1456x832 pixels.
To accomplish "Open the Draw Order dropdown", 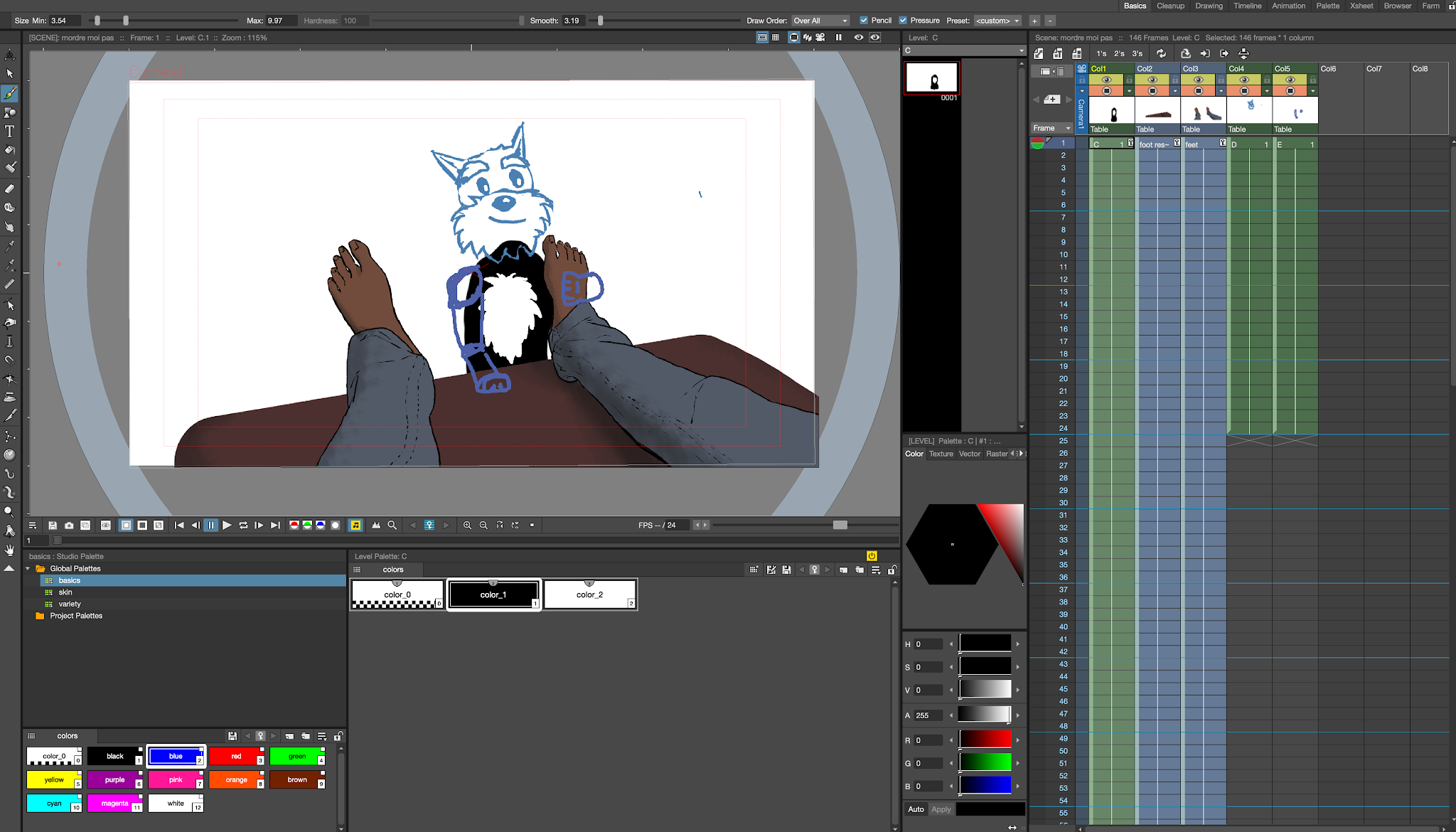I will 820,21.
